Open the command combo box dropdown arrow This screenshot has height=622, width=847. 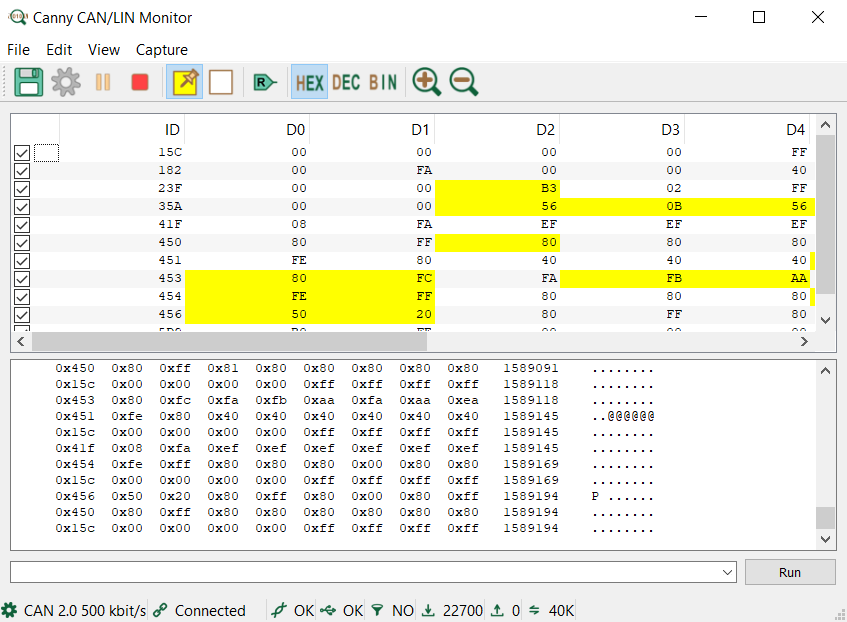(x=728, y=572)
